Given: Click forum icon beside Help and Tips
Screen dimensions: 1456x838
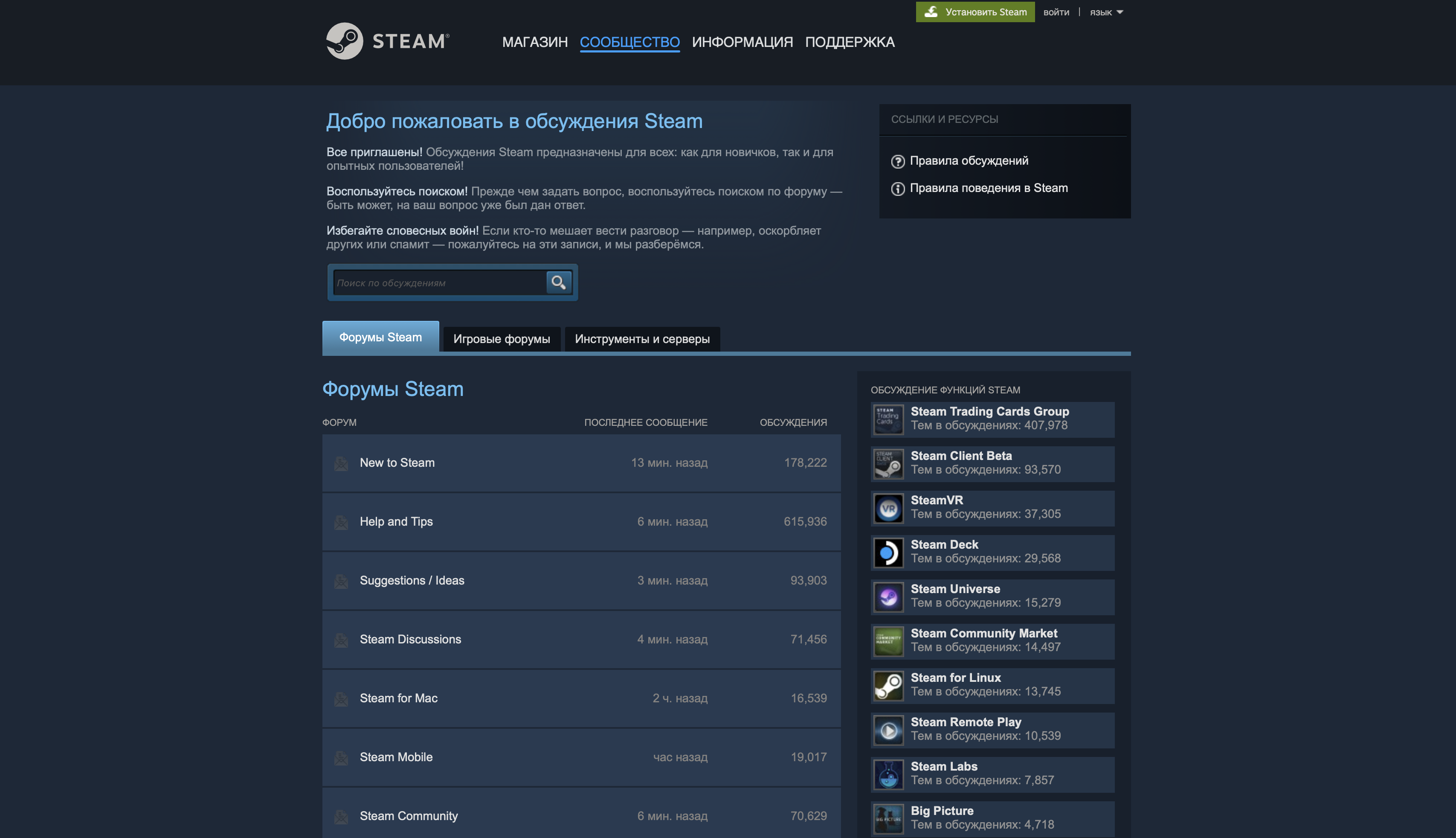Looking at the screenshot, I should 341,522.
